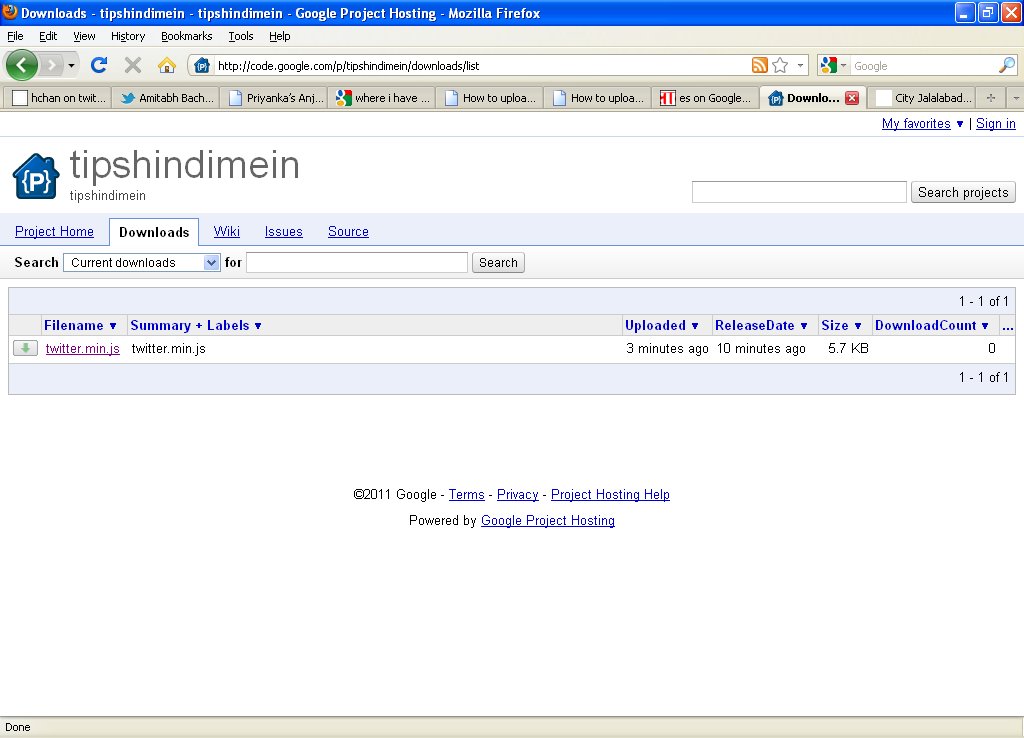Click the magnifier search icon
This screenshot has height=738, width=1024.
click(1007, 65)
